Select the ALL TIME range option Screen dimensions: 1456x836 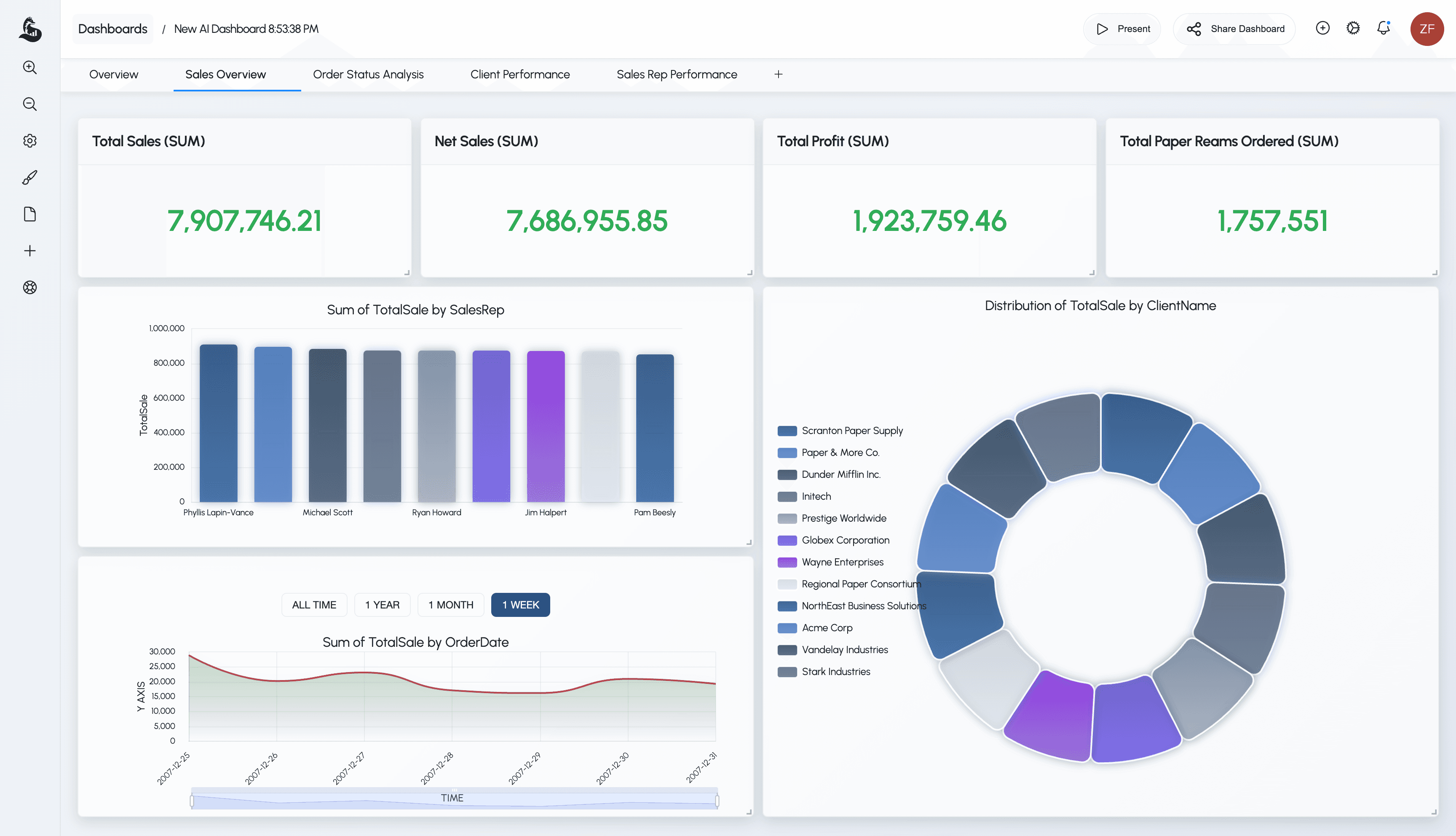click(314, 605)
